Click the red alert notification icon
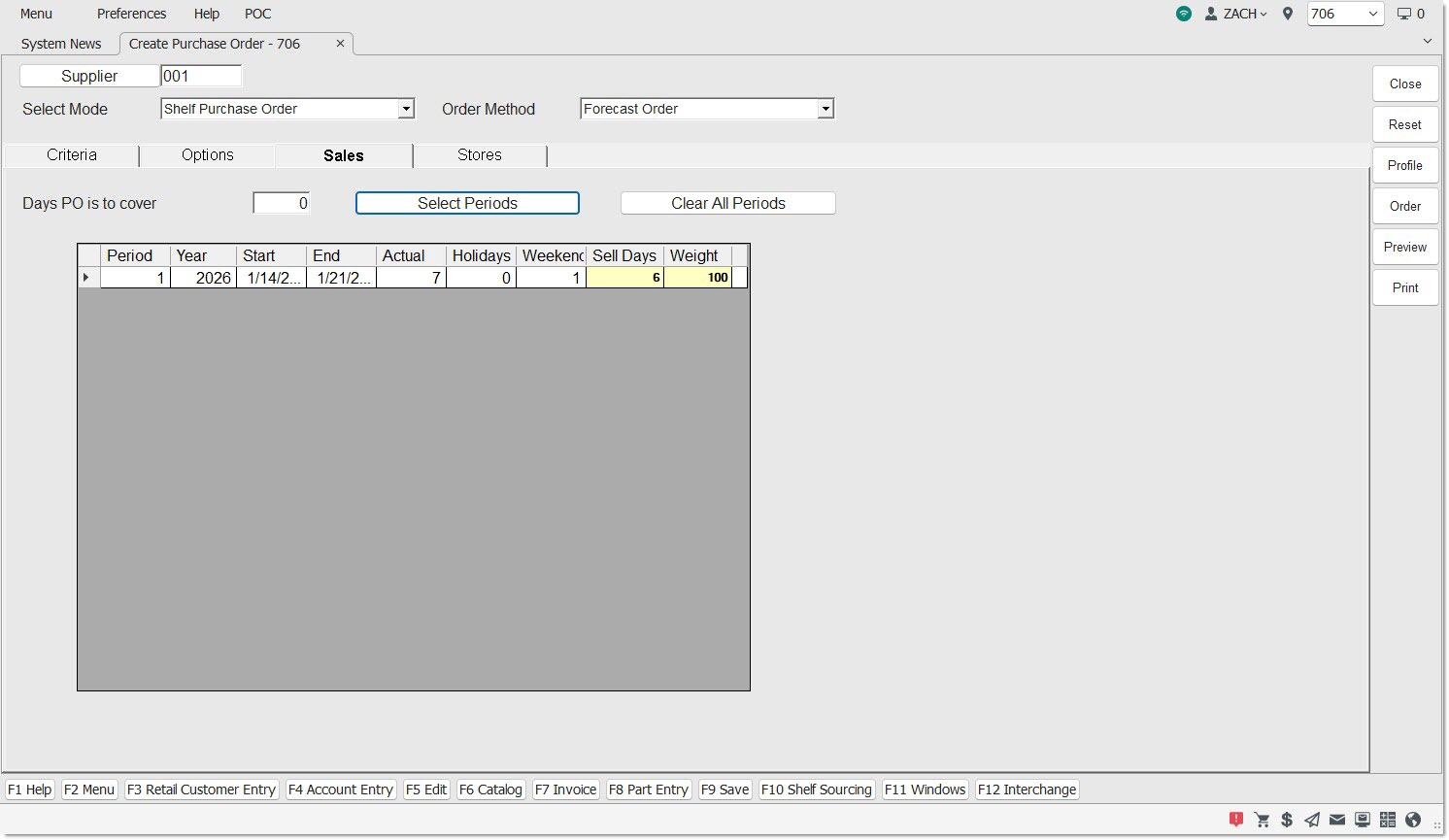 tap(1235, 820)
